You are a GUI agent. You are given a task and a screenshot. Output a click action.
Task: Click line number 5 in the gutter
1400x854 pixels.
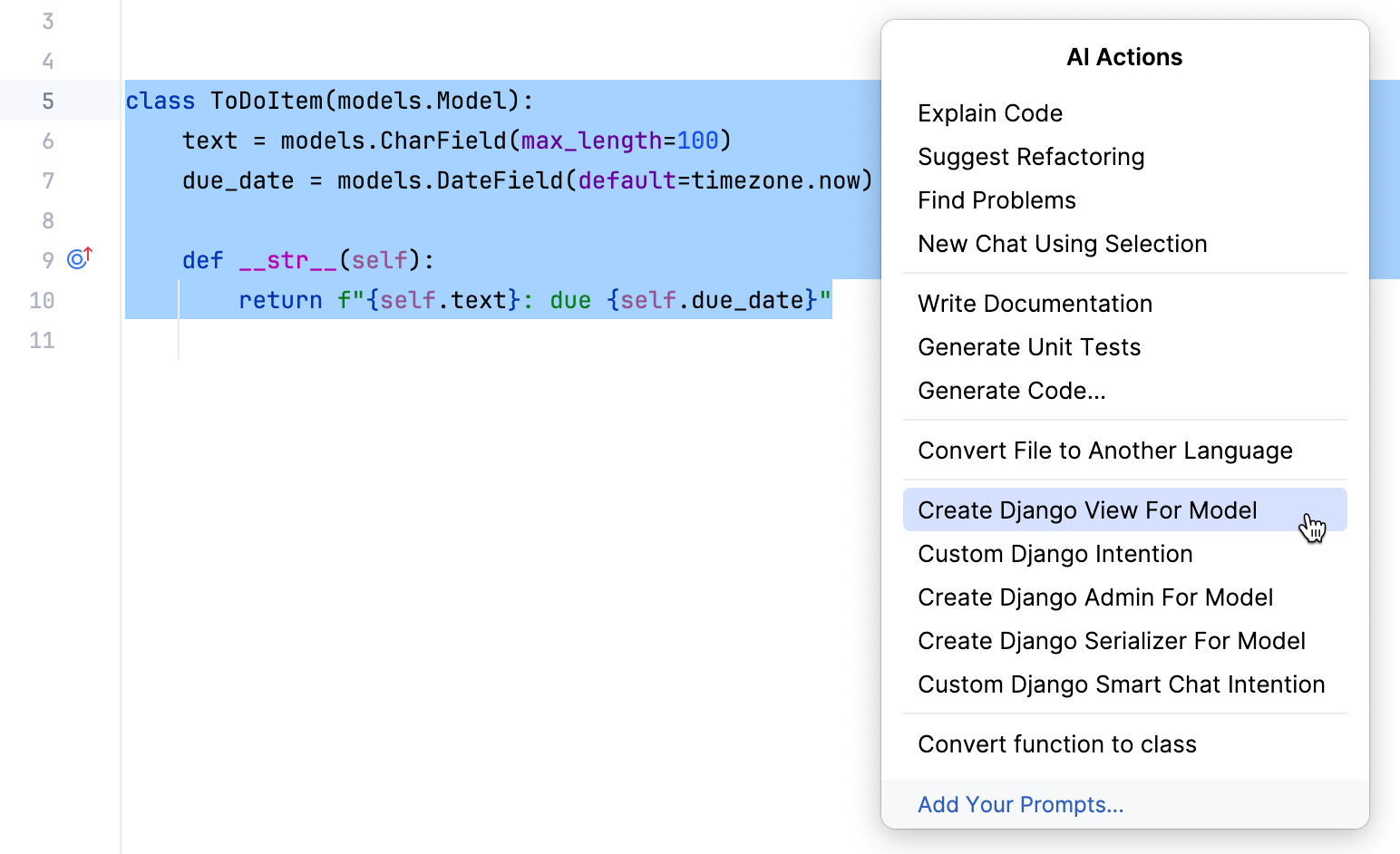pyautogui.click(x=47, y=101)
